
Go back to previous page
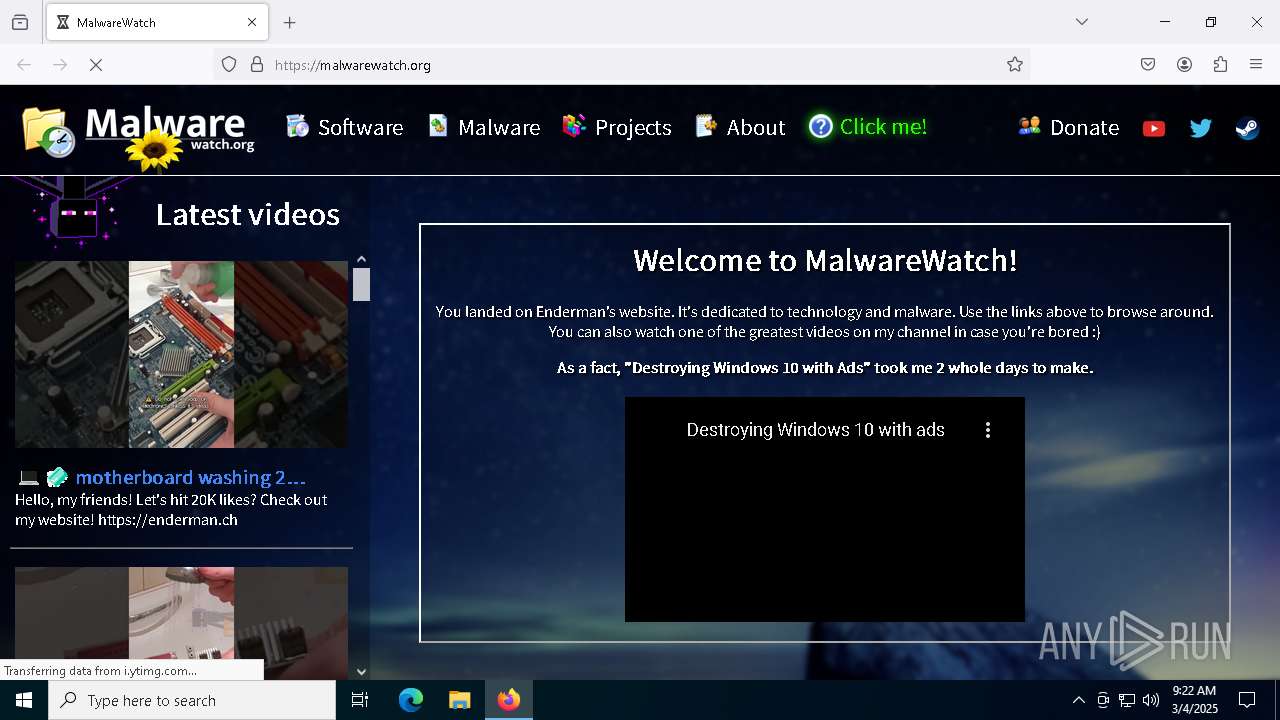24,65
